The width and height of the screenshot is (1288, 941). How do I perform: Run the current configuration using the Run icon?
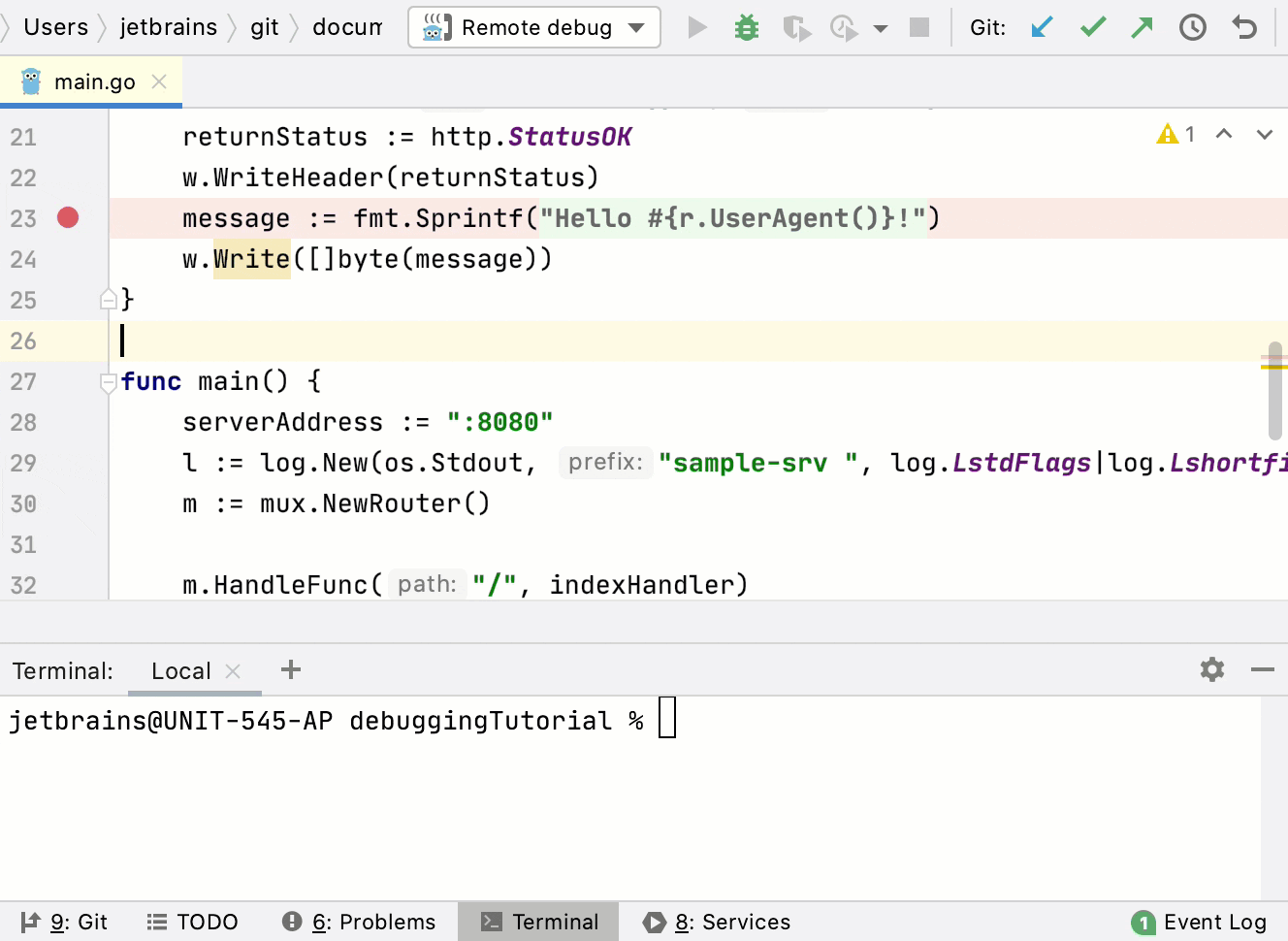(x=696, y=27)
